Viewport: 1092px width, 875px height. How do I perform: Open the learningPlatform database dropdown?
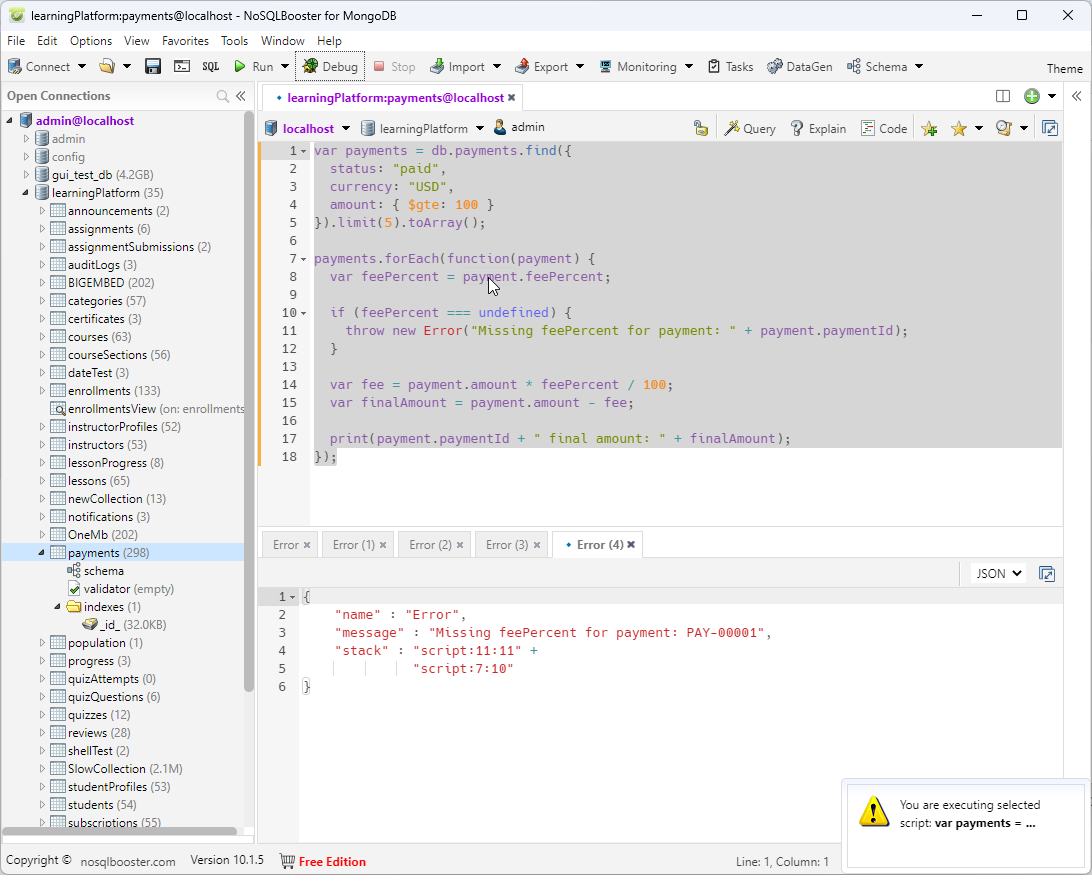[x=479, y=128]
